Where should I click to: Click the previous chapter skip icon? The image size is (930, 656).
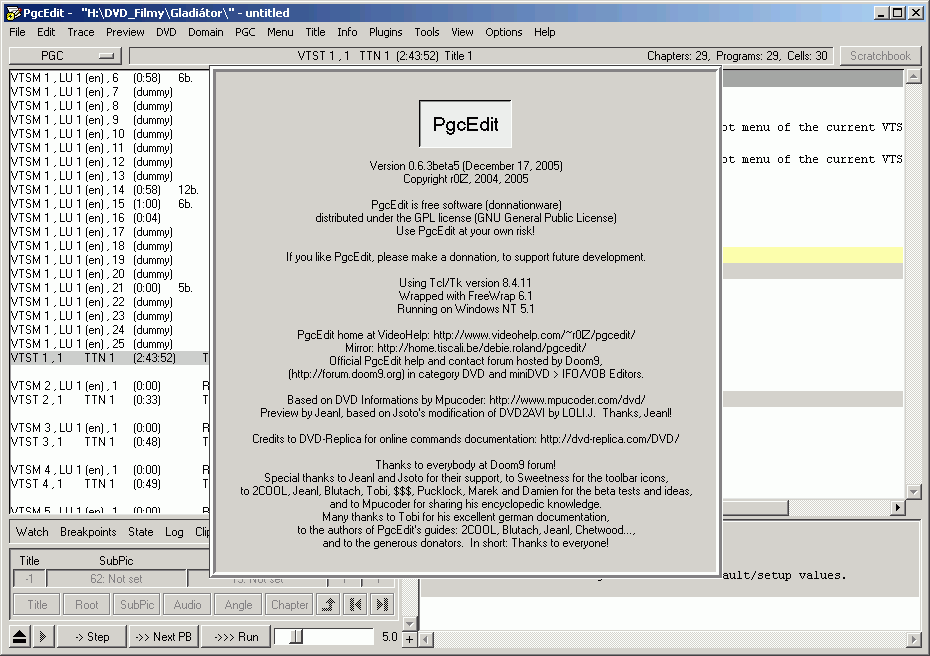[356, 604]
